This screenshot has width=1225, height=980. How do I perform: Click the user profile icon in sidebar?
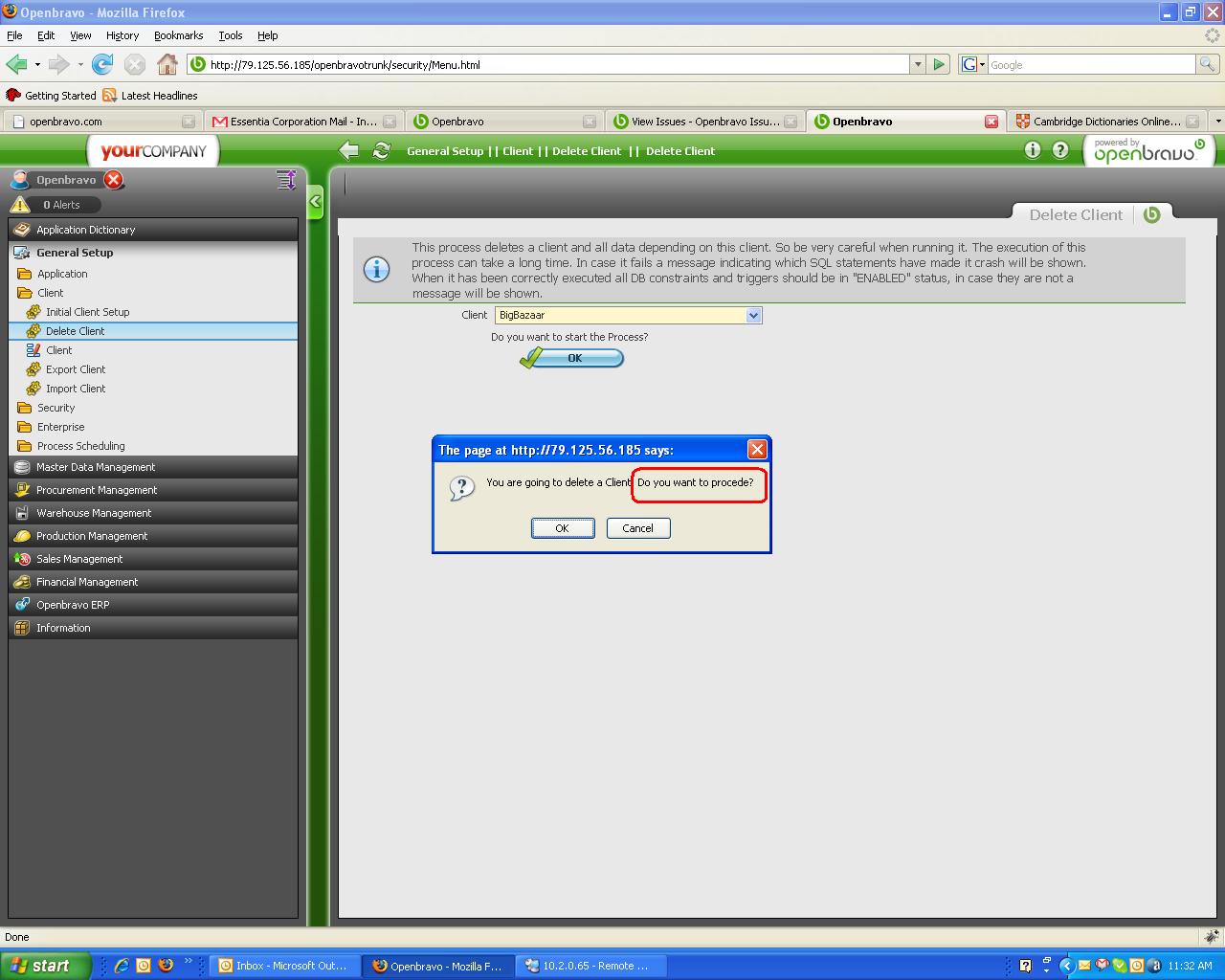pyautogui.click(x=19, y=180)
